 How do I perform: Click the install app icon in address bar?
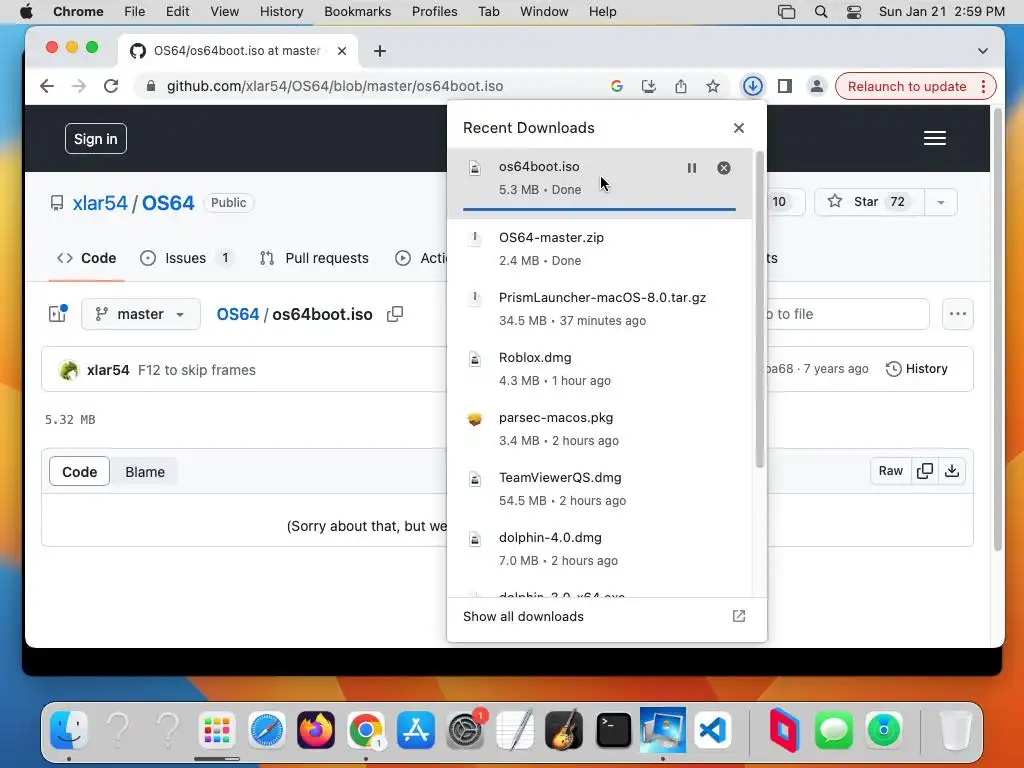[x=648, y=86]
